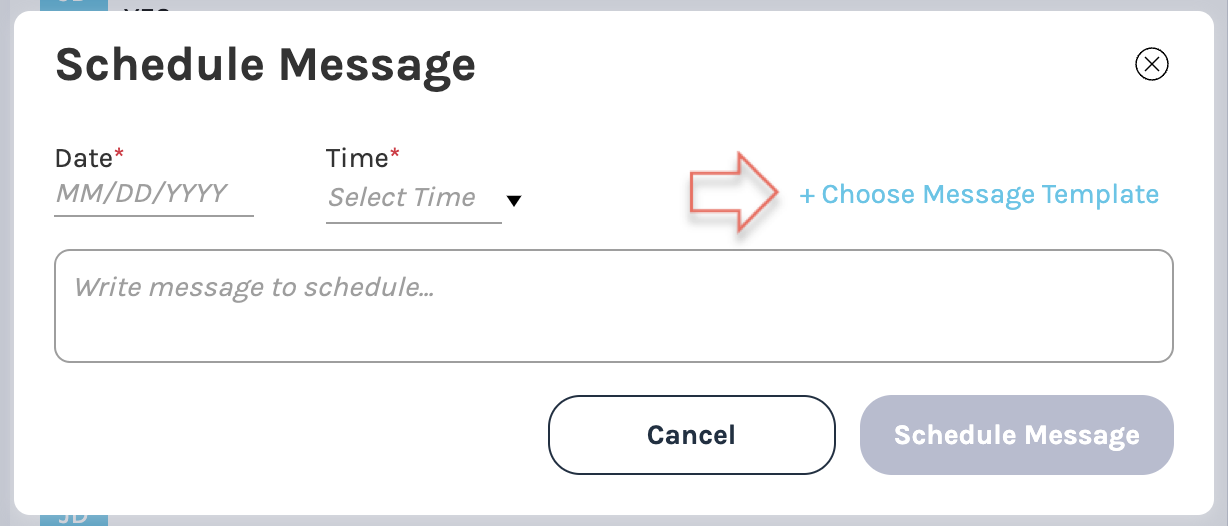
Task: Click the Select Time placeholder text
Action: pos(402,198)
